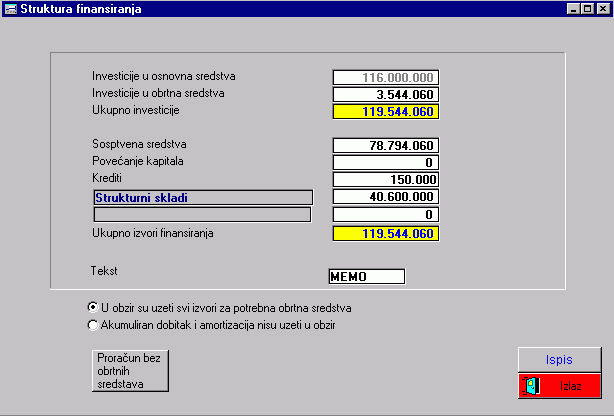Click the window system menu icon
The image size is (614, 416).
pyautogui.click(x=10, y=9)
